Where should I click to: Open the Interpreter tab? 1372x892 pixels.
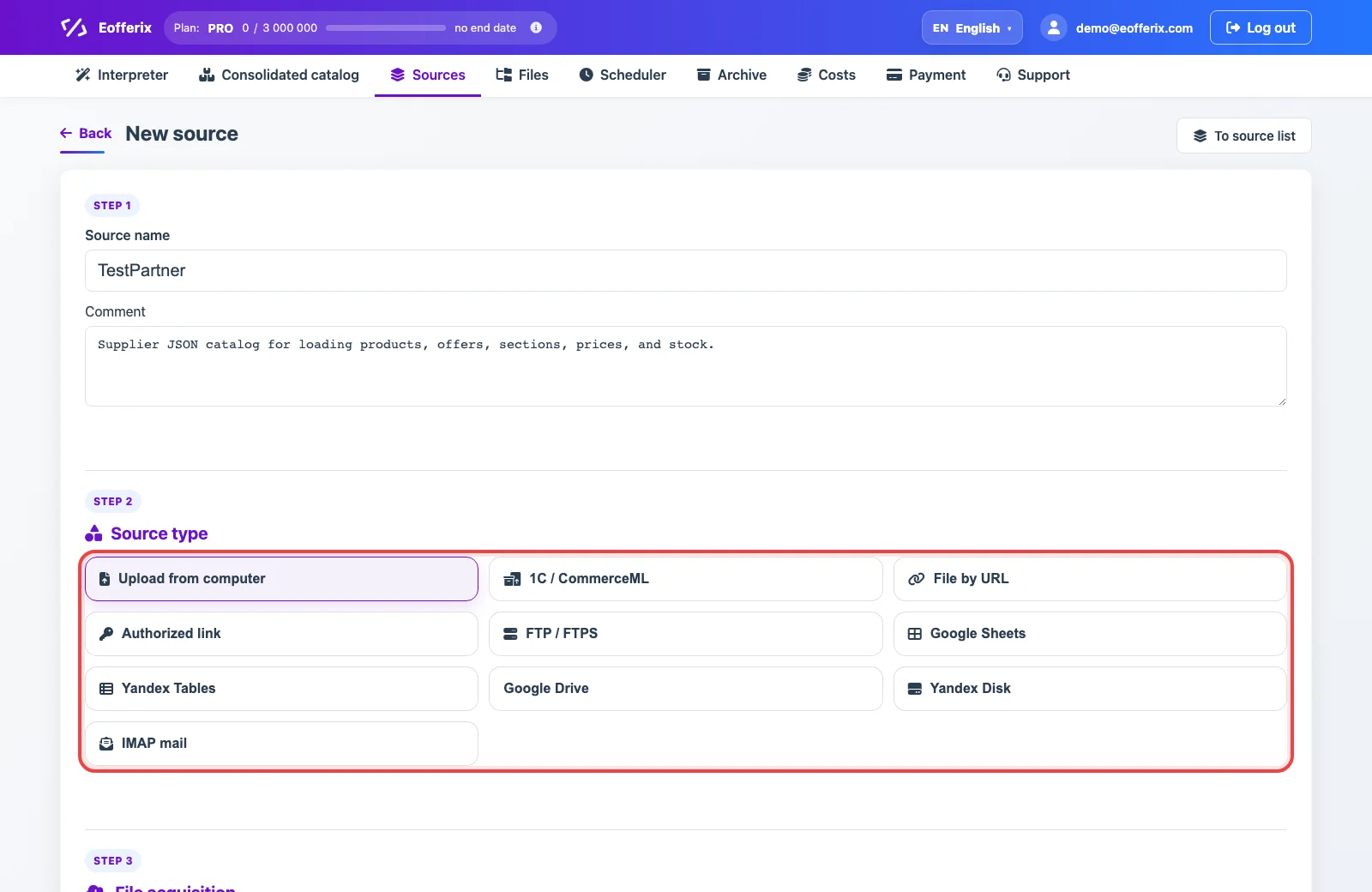[x=122, y=75]
